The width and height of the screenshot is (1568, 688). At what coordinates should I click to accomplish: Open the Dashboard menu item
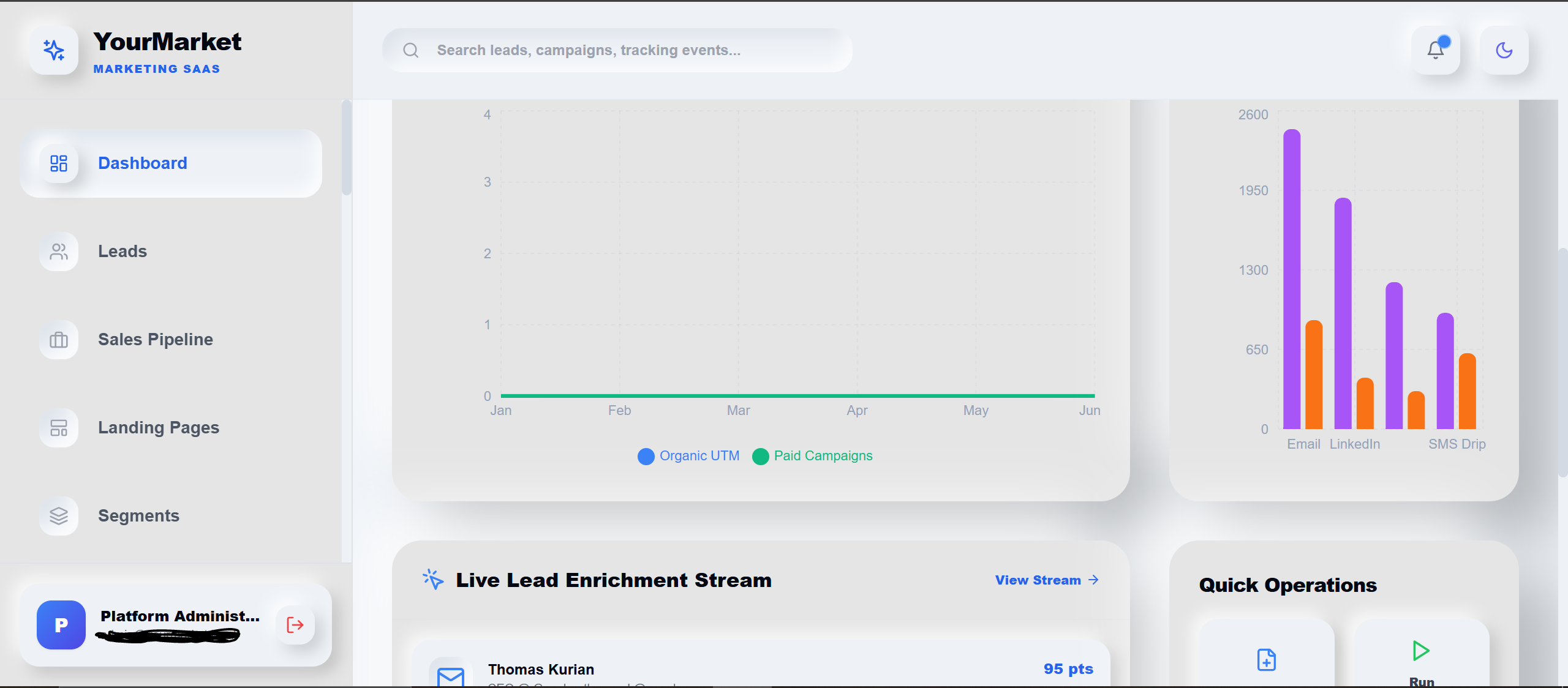click(171, 163)
